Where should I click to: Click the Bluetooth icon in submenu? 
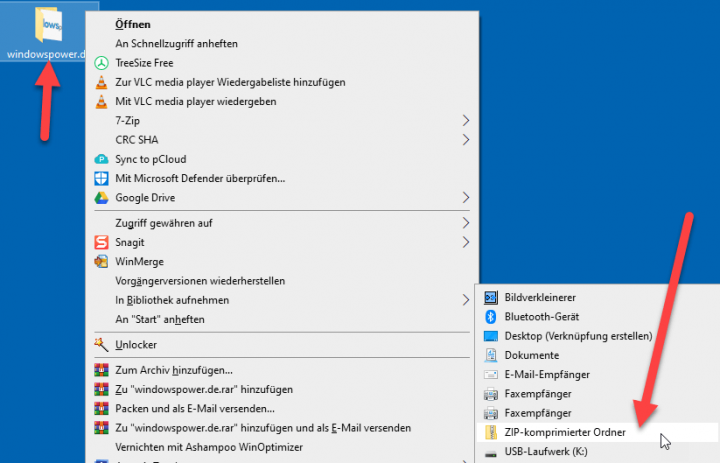click(x=490, y=316)
